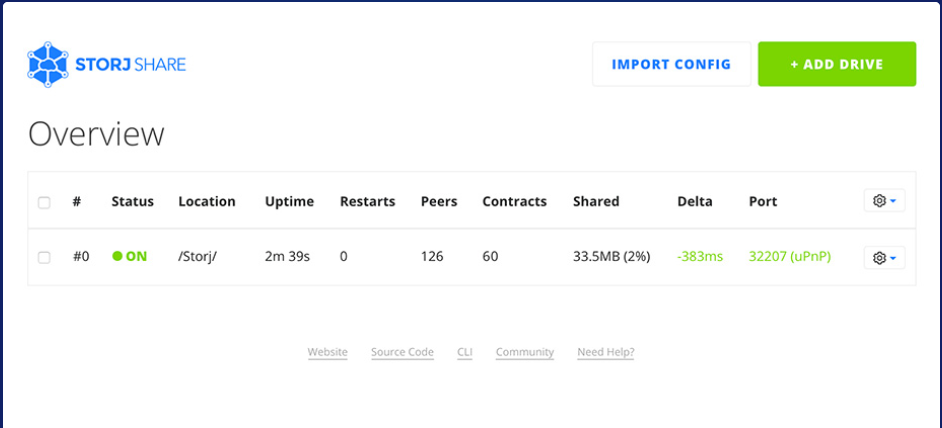The width and height of the screenshot is (942, 428).
Task: Open gear menu for drive #0
Action: (884, 258)
